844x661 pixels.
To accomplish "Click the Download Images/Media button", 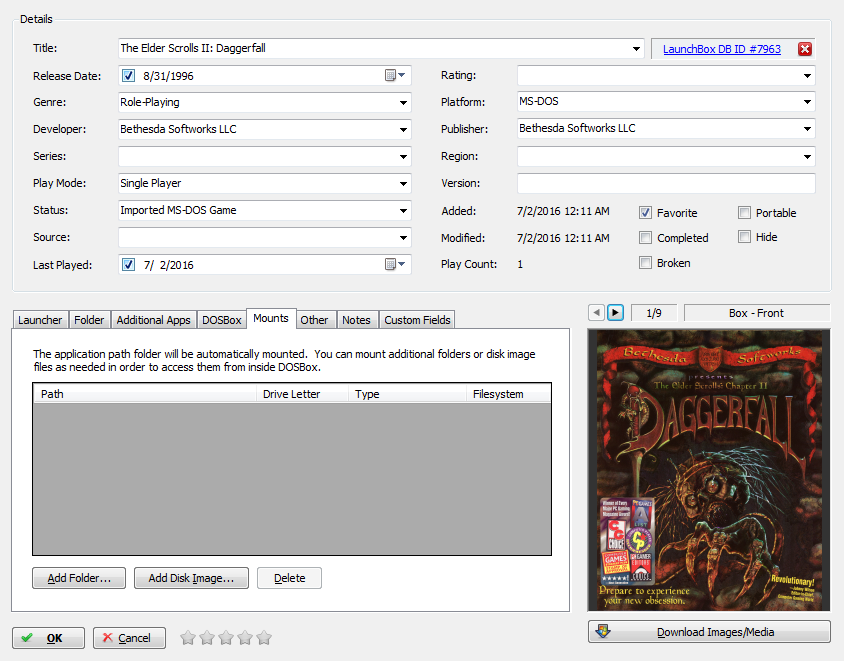I will pos(709,632).
